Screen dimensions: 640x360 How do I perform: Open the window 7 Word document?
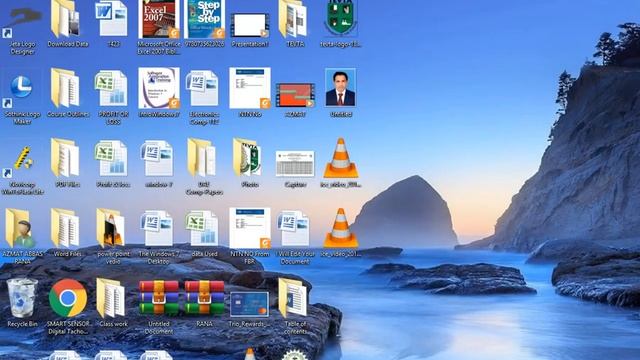159,163
